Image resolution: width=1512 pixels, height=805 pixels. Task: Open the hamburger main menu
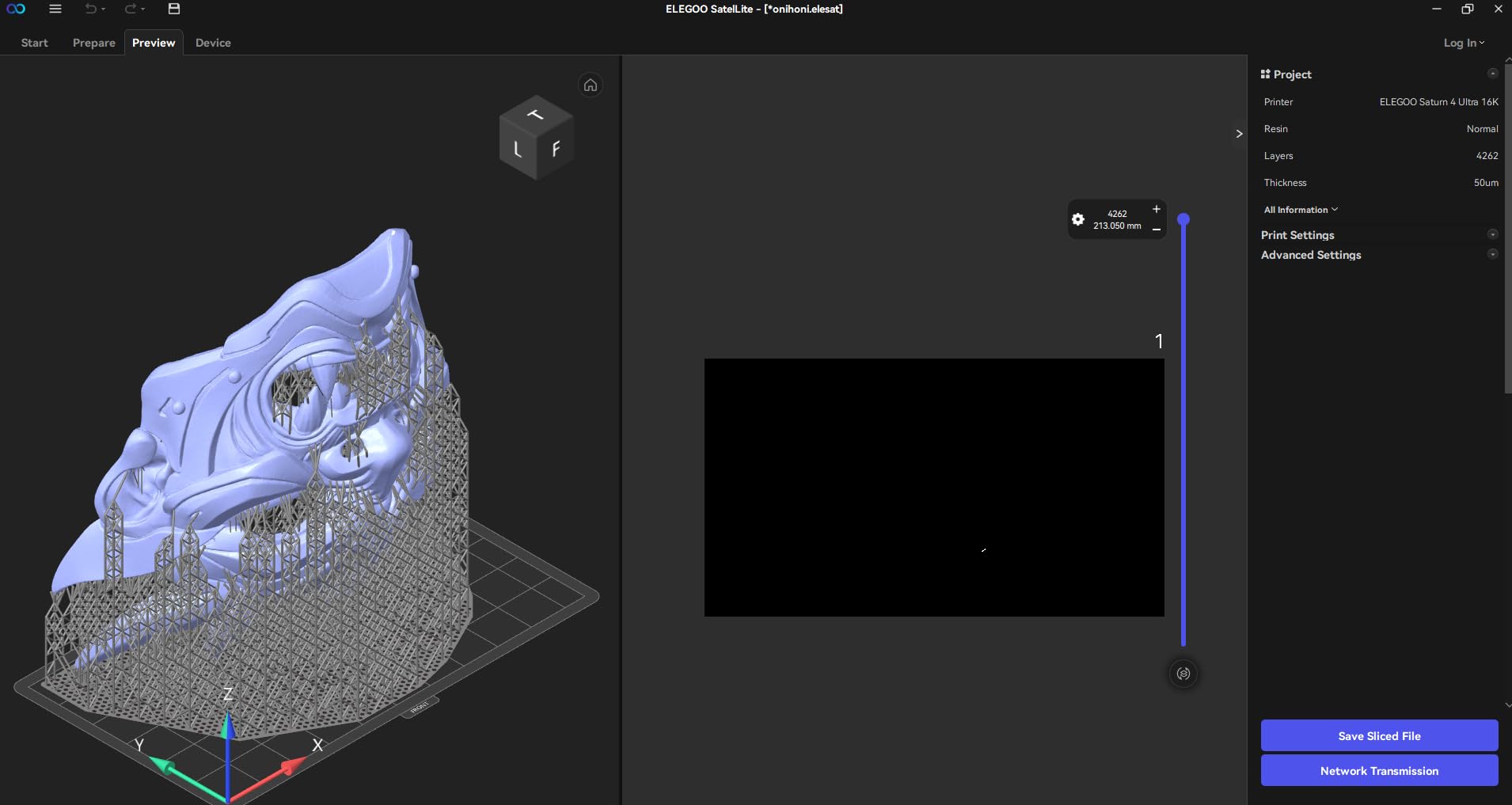(55, 9)
